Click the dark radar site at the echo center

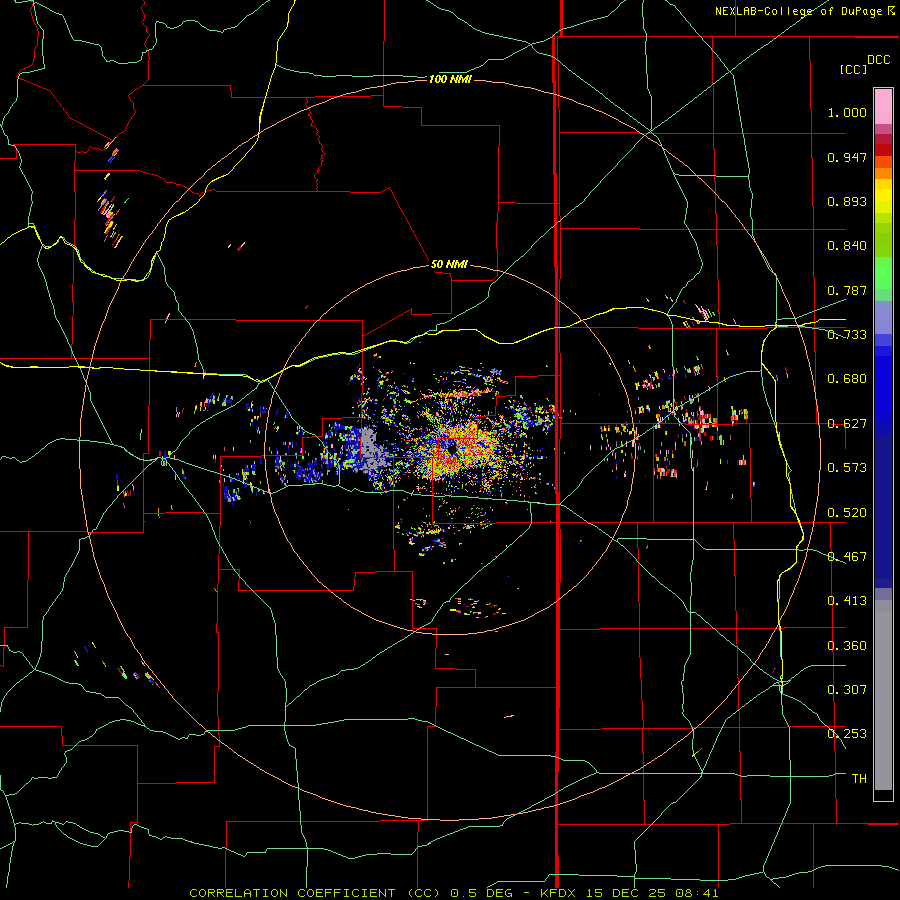[453, 447]
